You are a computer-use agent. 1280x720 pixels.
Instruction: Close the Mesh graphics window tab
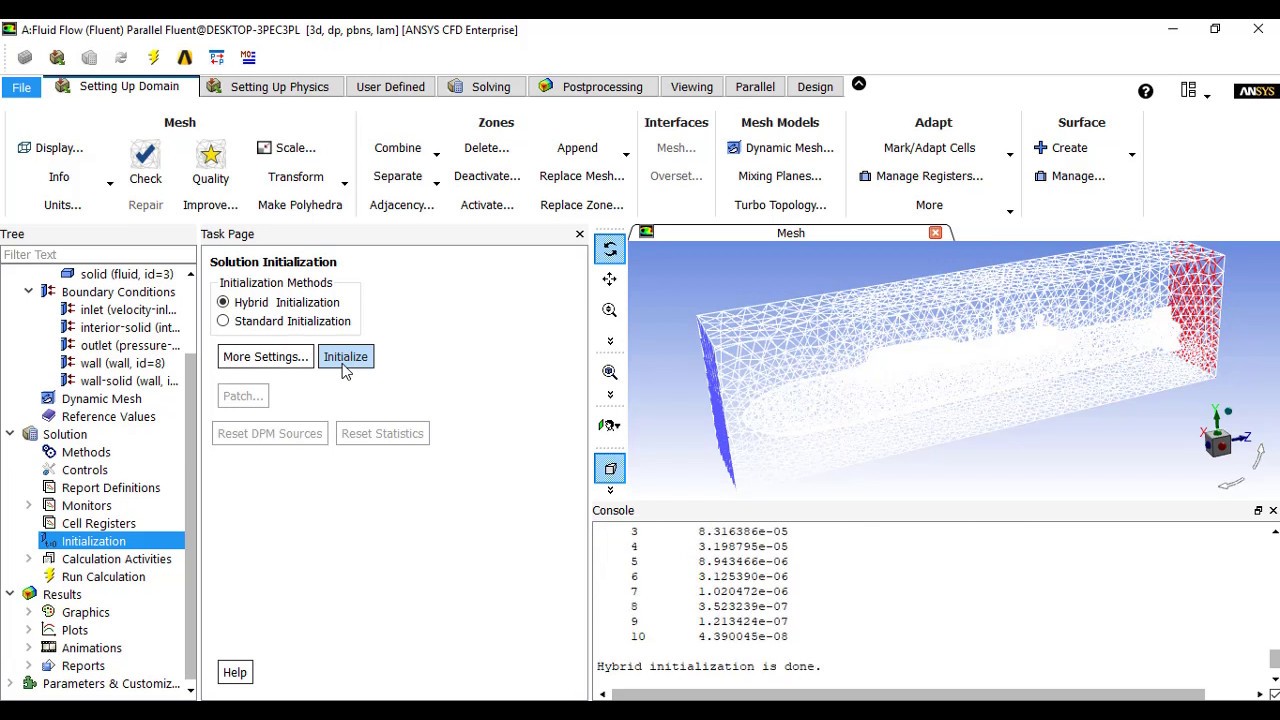click(935, 233)
